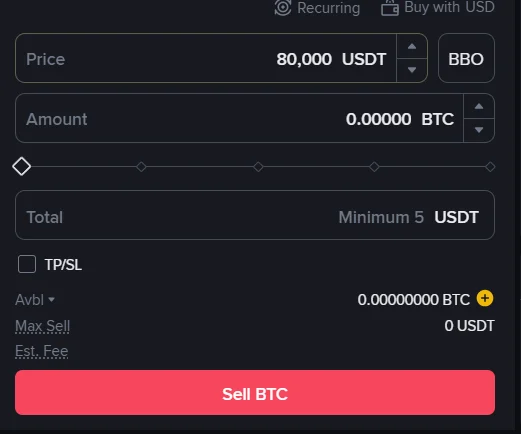This screenshot has width=521, height=434.
Task: Click the yellow plus deposit icon
Action: click(485, 298)
